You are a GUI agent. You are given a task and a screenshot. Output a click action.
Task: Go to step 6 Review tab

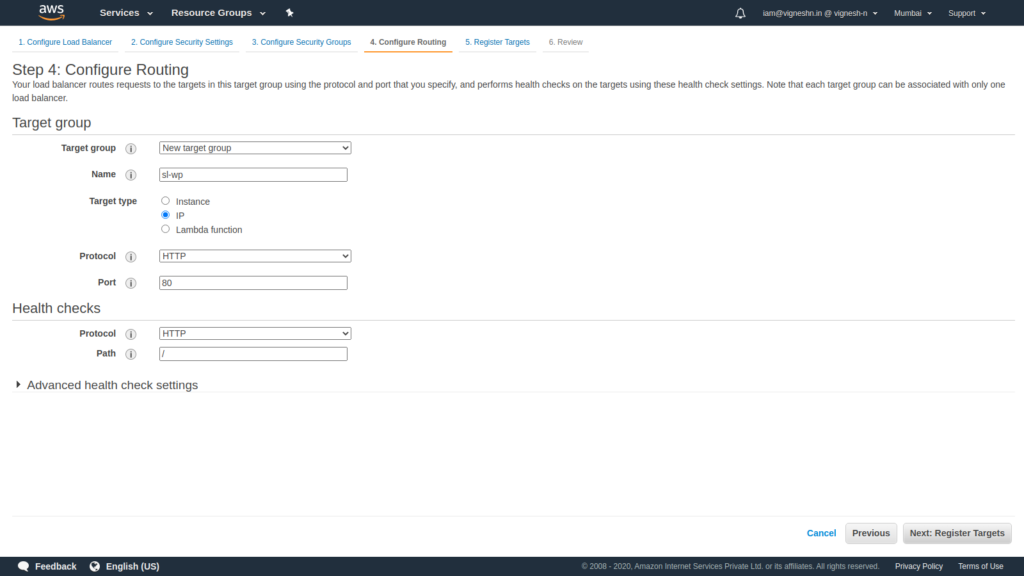click(566, 42)
